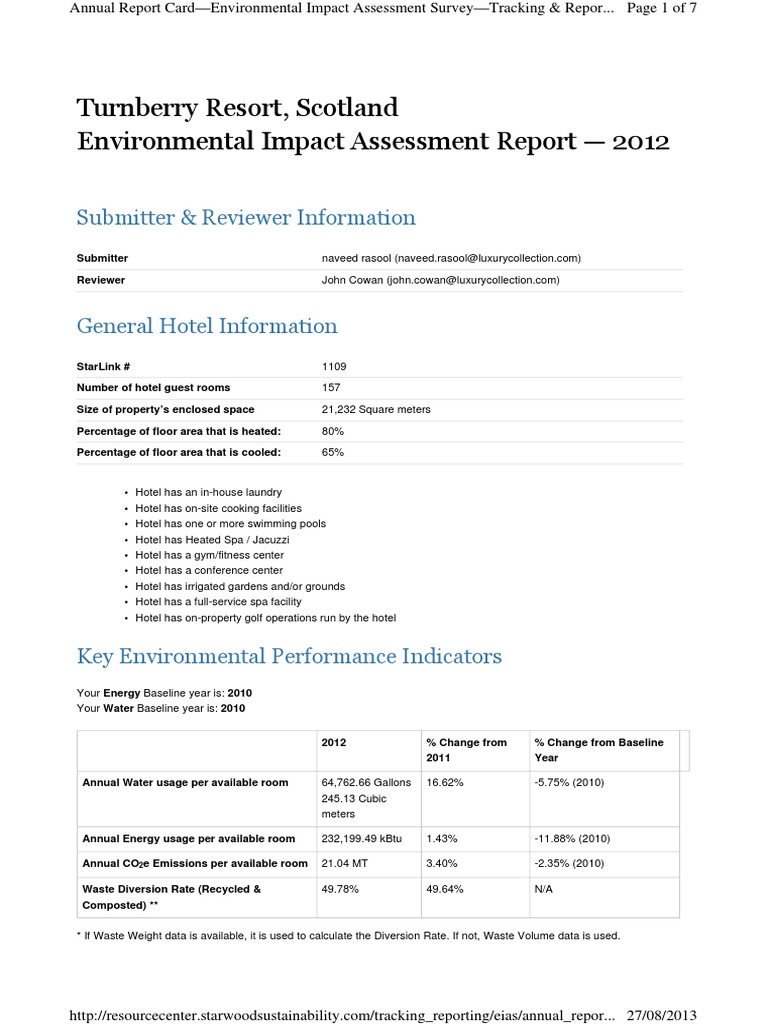Click the footer date 27/08/2013

pos(662,1015)
